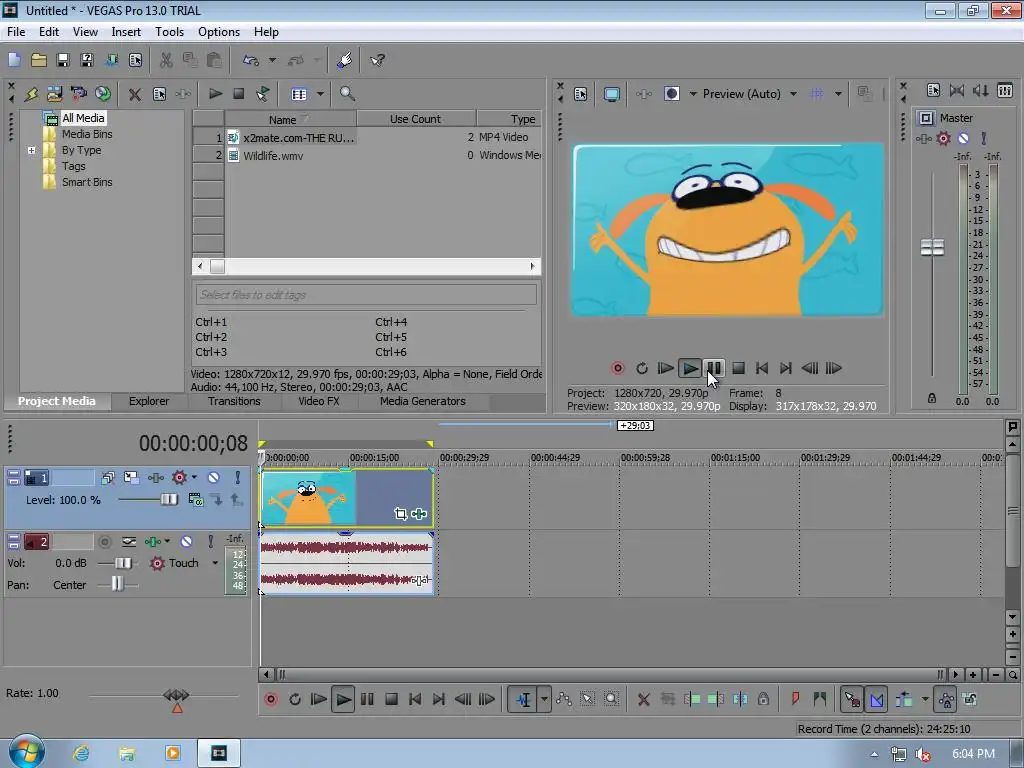
Task: Select the Envelope Edit tool
Action: pos(564,699)
